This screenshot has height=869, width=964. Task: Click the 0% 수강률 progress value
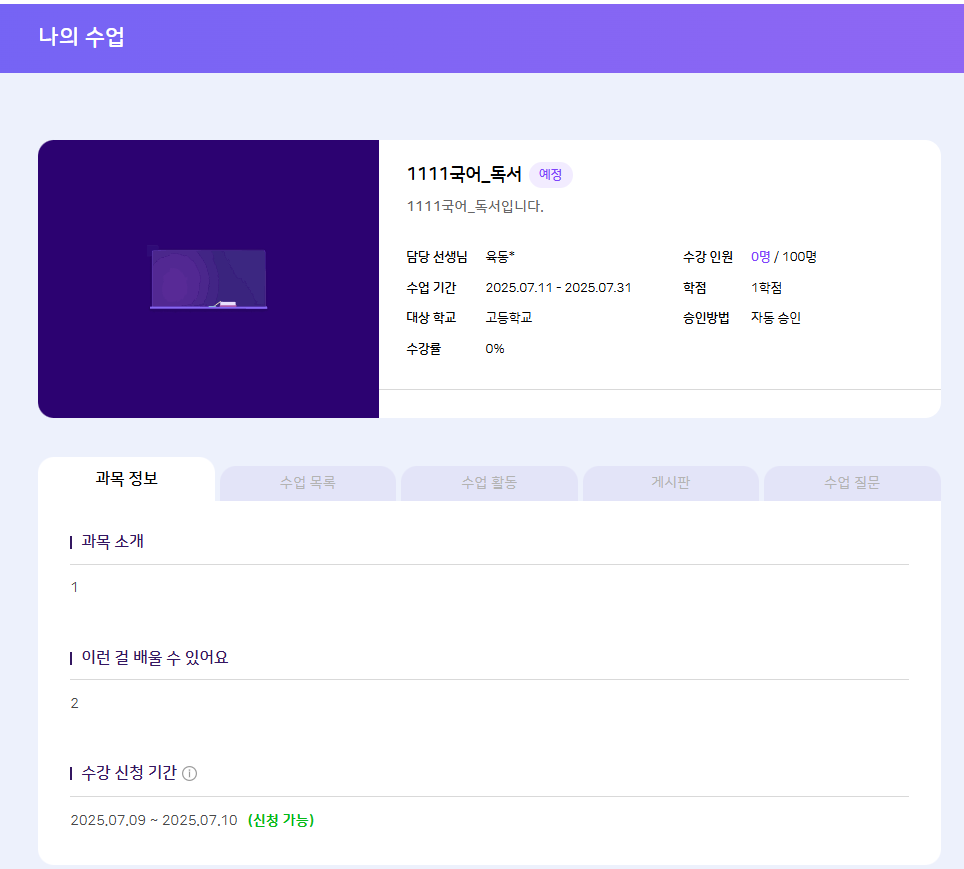click(x=495, y=349)
